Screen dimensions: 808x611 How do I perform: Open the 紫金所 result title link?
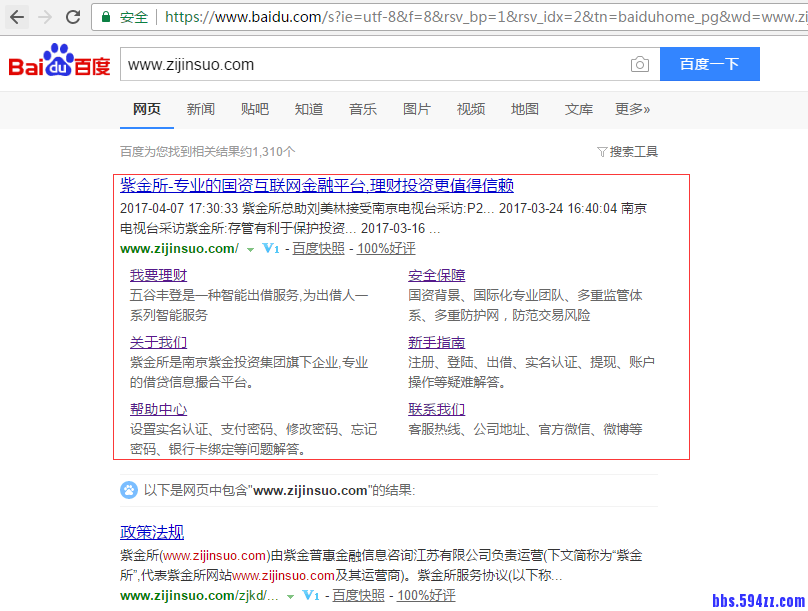pos(314,186)
